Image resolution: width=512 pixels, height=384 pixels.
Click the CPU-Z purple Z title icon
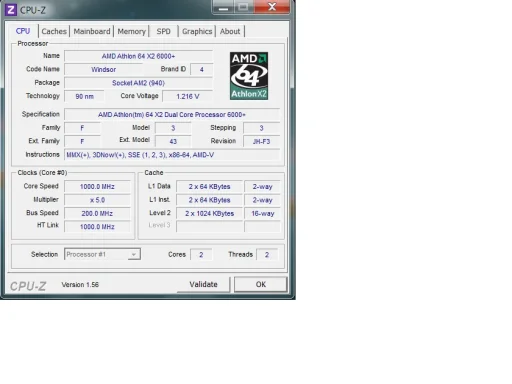click(x=11, y=10)
